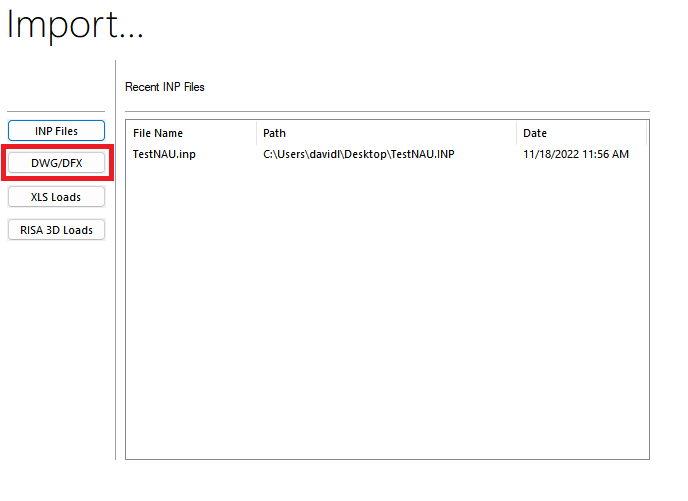
Task: Click empty area of the recent files list
Action: tap(385, 320)
